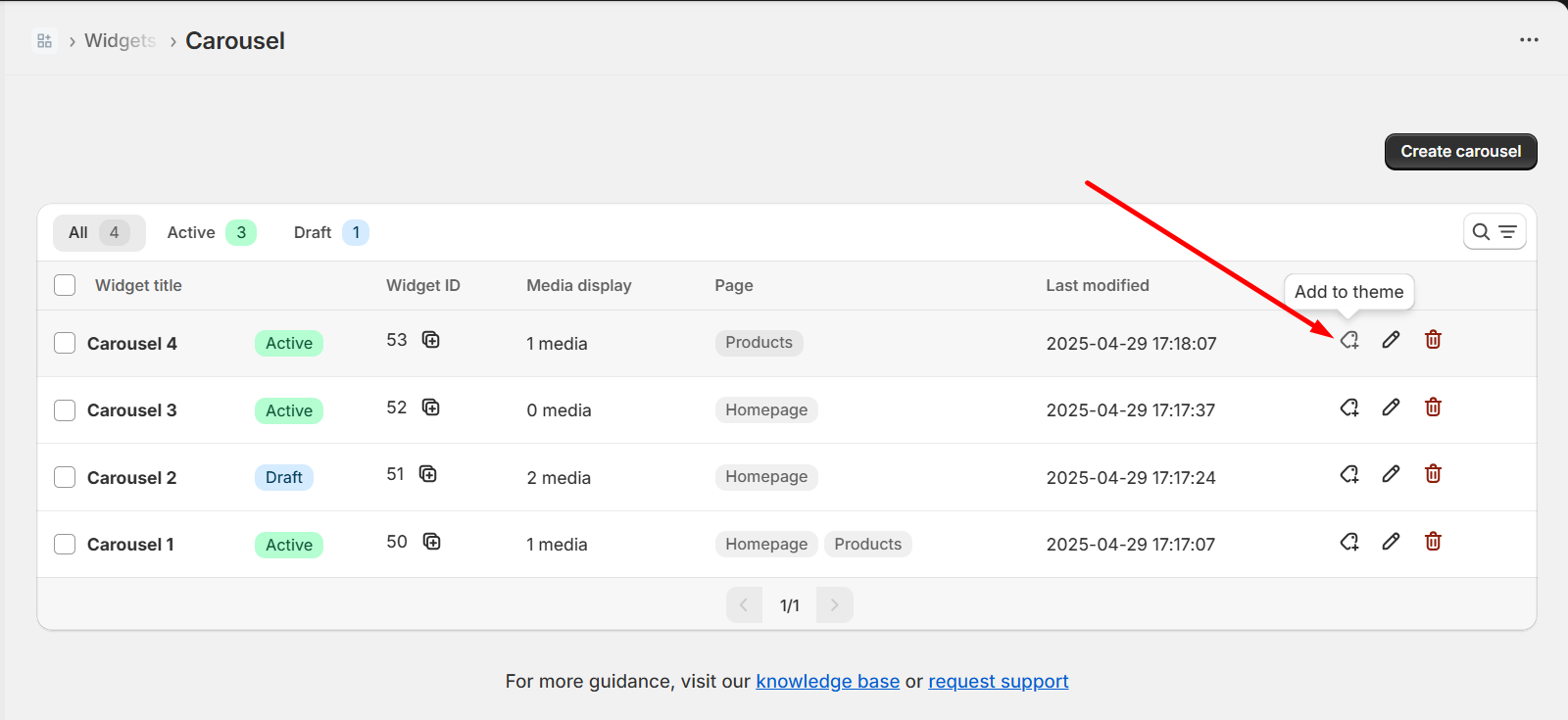
Task: Toggle the select-all checkbox in header
Action: (x=65, y=285)
